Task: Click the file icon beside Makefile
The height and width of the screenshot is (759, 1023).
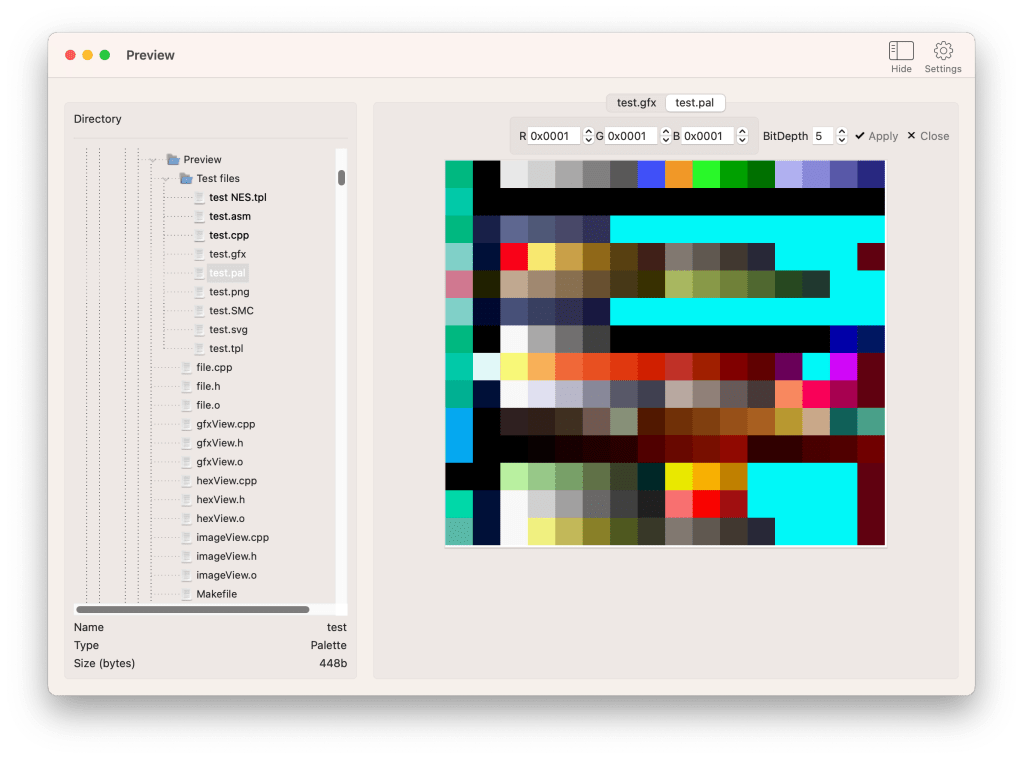Action: [186, 594]
